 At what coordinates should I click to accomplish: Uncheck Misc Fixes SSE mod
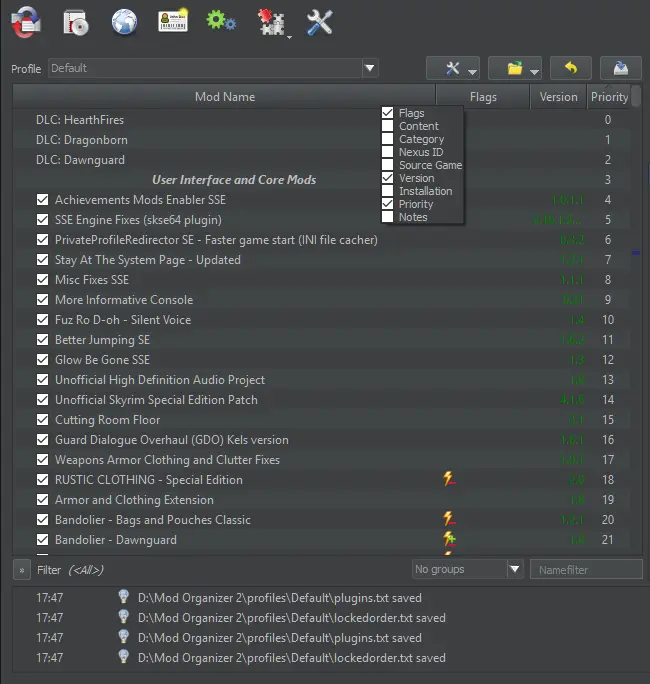pyautogui.click(x=42, y=280)
